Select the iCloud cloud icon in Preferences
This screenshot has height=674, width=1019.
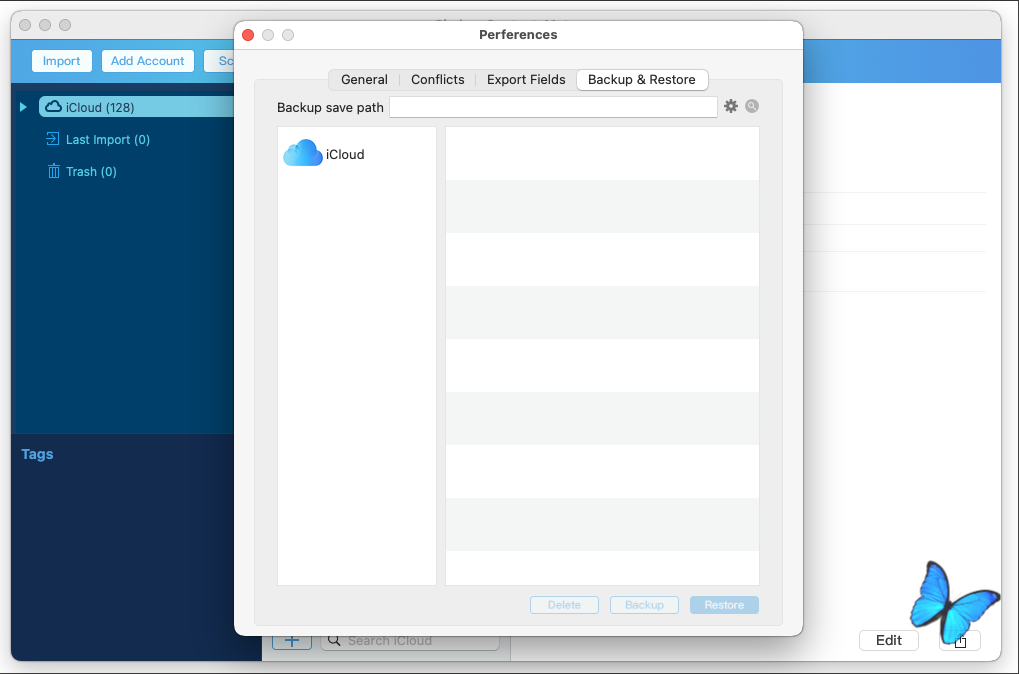point(303,154)
